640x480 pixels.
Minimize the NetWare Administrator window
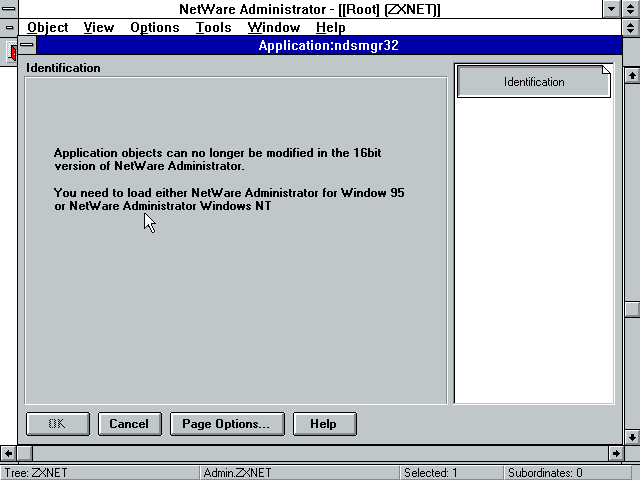pyautogui.click(x=611, y=9)
